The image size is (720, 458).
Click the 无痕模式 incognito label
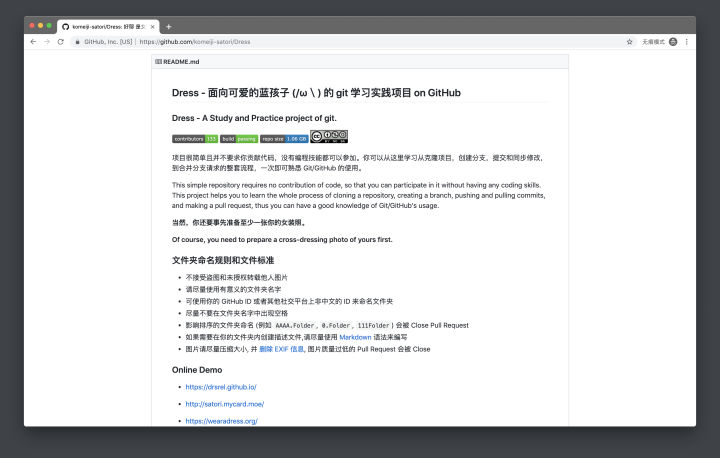[653, 42]
